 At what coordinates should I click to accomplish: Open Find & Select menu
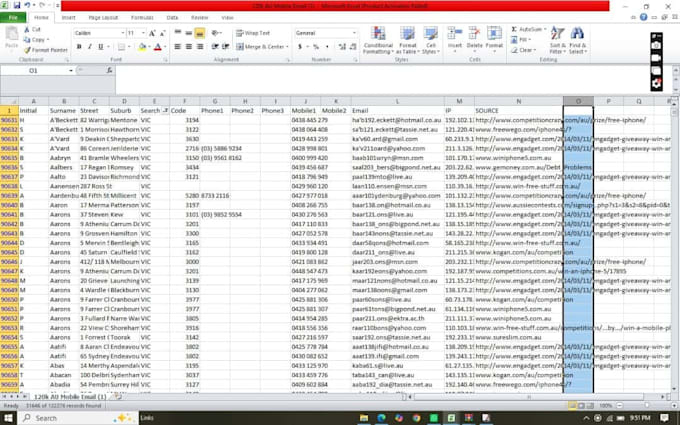tap(578, 40)
